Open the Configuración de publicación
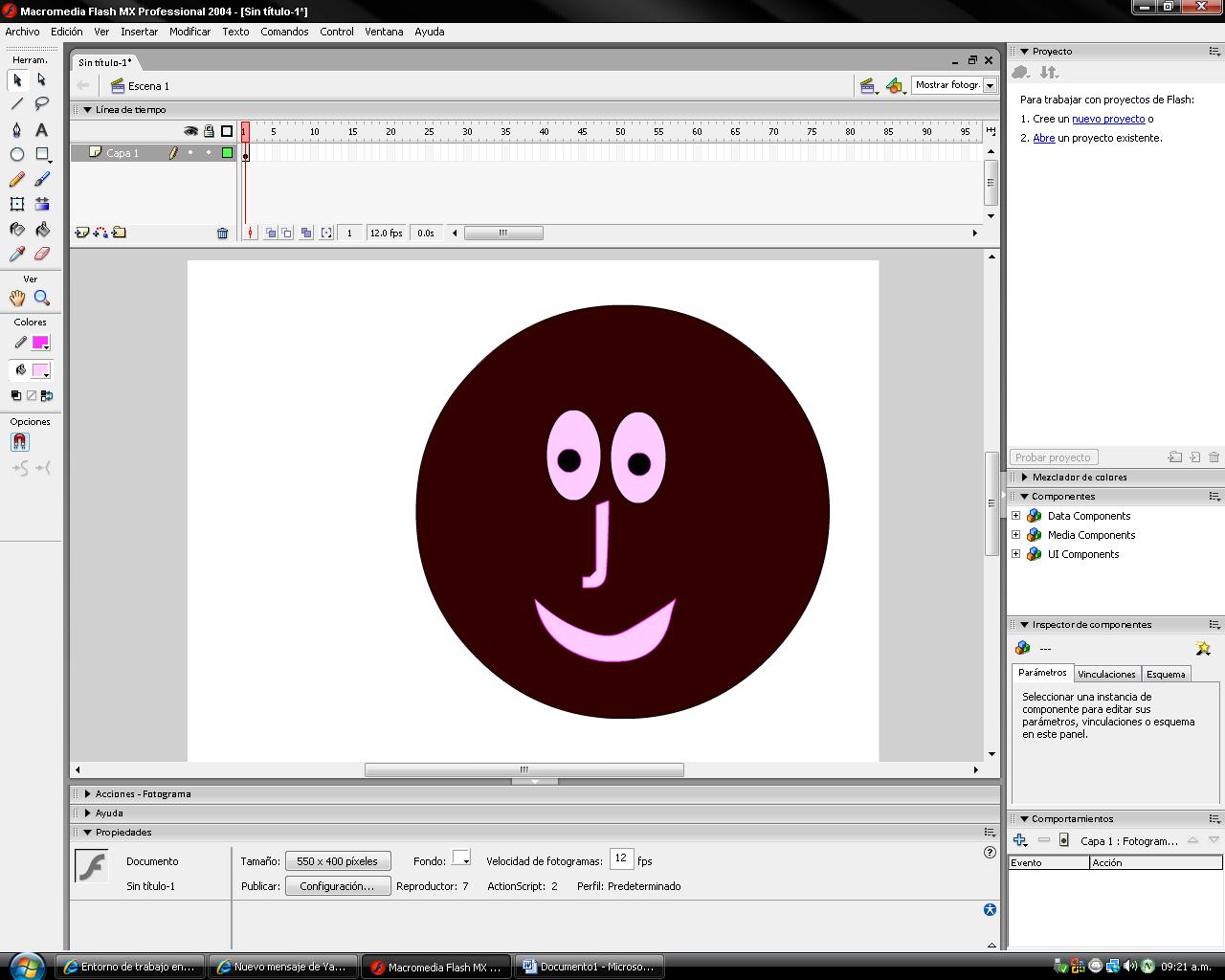This screenshot has height=980, width=1225. (337, 885)
